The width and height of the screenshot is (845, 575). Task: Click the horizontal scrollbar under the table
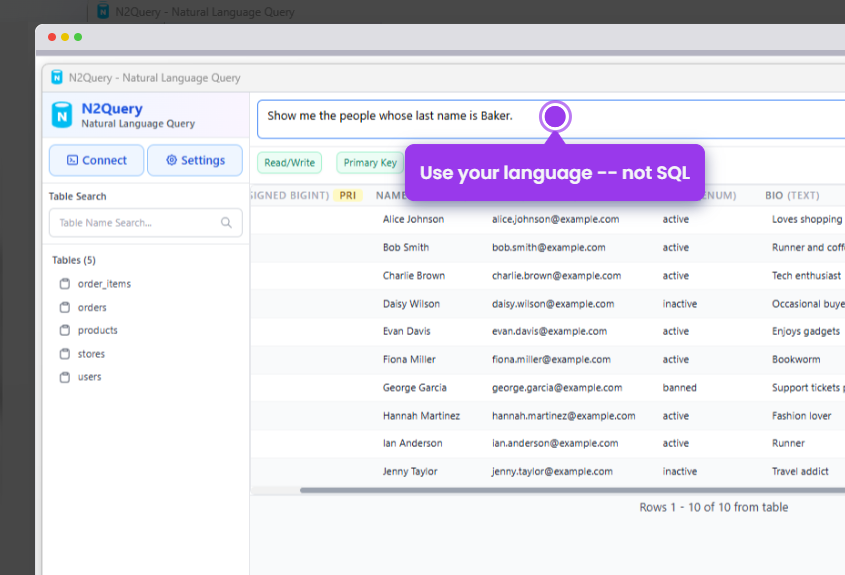point(572,490)
